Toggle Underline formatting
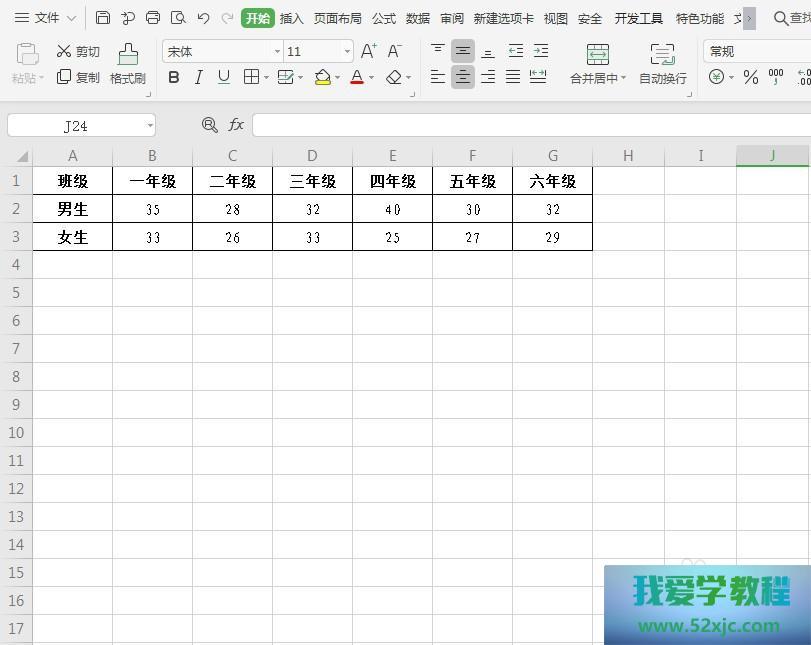Viewport: 811px width, 645px height. [x=223, y=77]
